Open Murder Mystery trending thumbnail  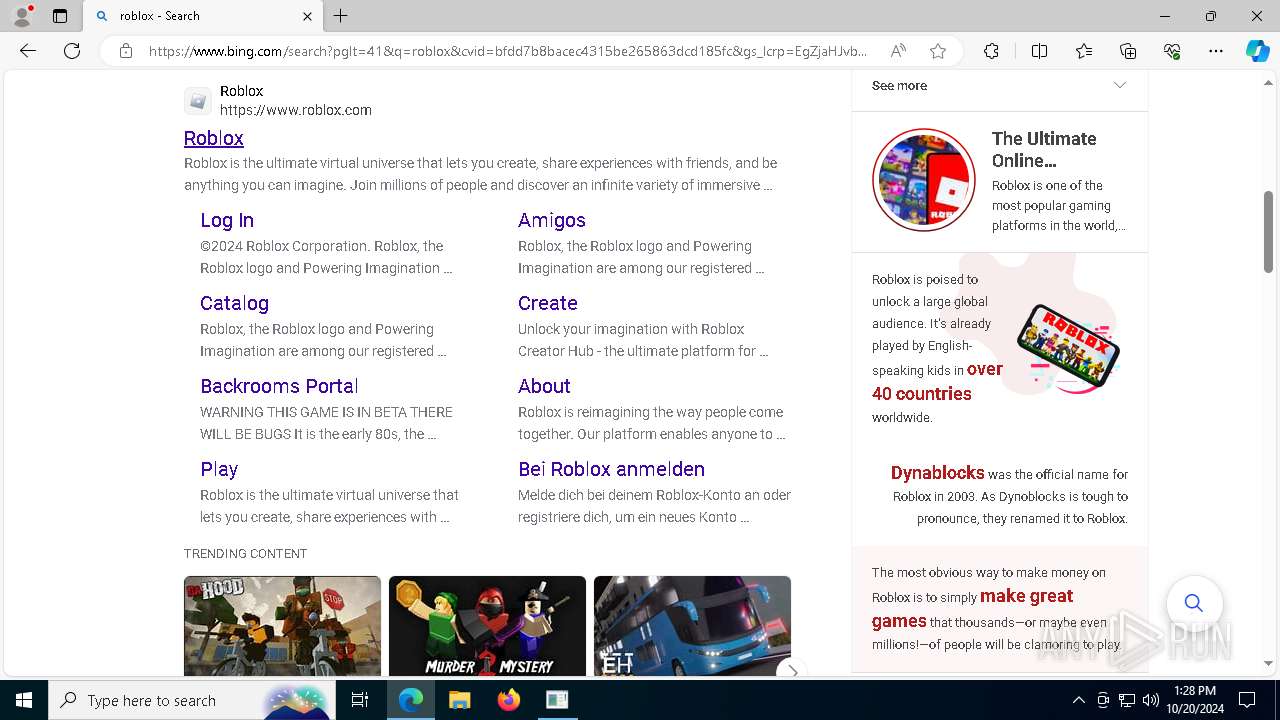click(x=487, y=627)
